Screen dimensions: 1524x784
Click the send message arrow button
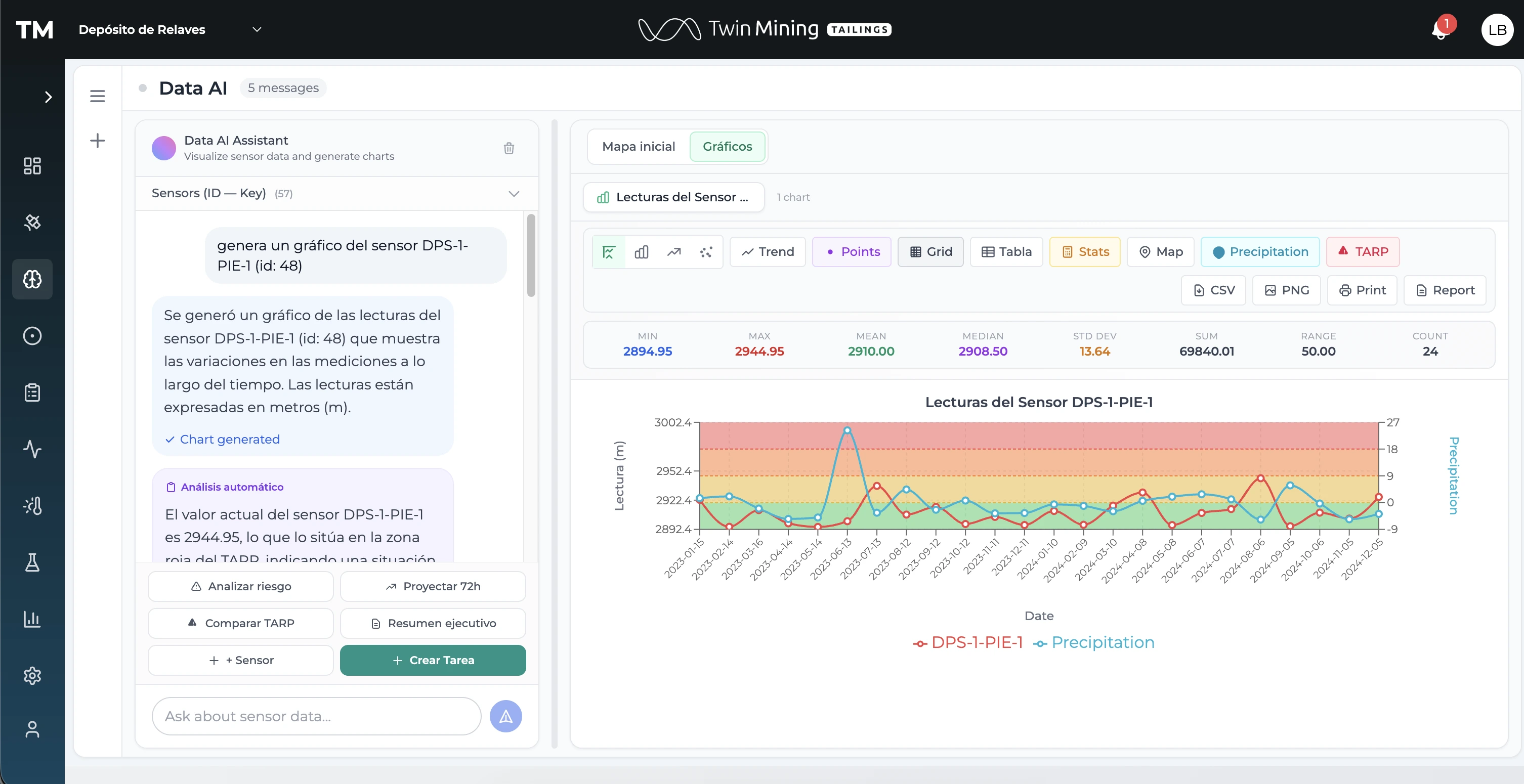click(x=505, y=717)
